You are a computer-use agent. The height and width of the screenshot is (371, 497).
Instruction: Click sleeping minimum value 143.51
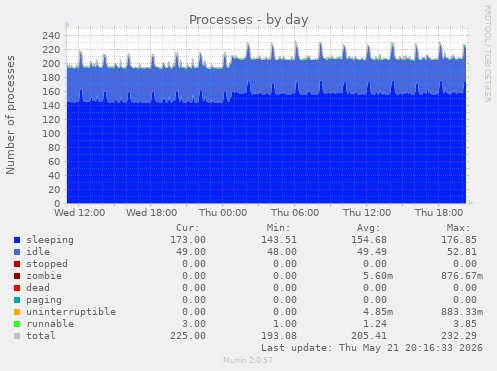pos(279,240)
